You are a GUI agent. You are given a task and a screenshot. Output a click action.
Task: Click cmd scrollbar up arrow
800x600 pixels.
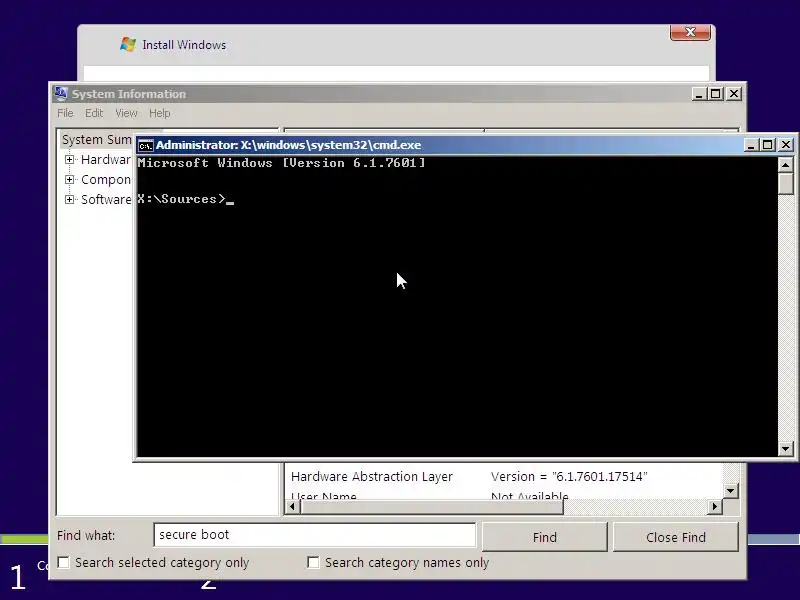pyautogui.click(x=786, y=164)
